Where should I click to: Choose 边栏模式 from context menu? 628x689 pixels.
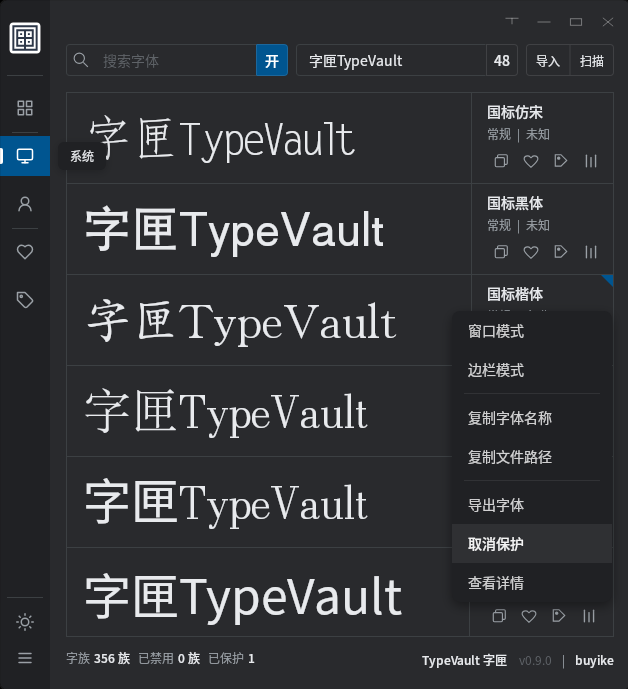pos(532,370)
